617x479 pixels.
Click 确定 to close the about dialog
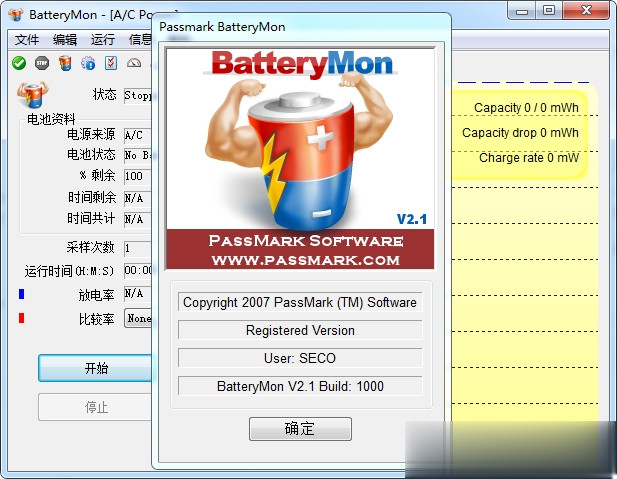tap(300, 429)
